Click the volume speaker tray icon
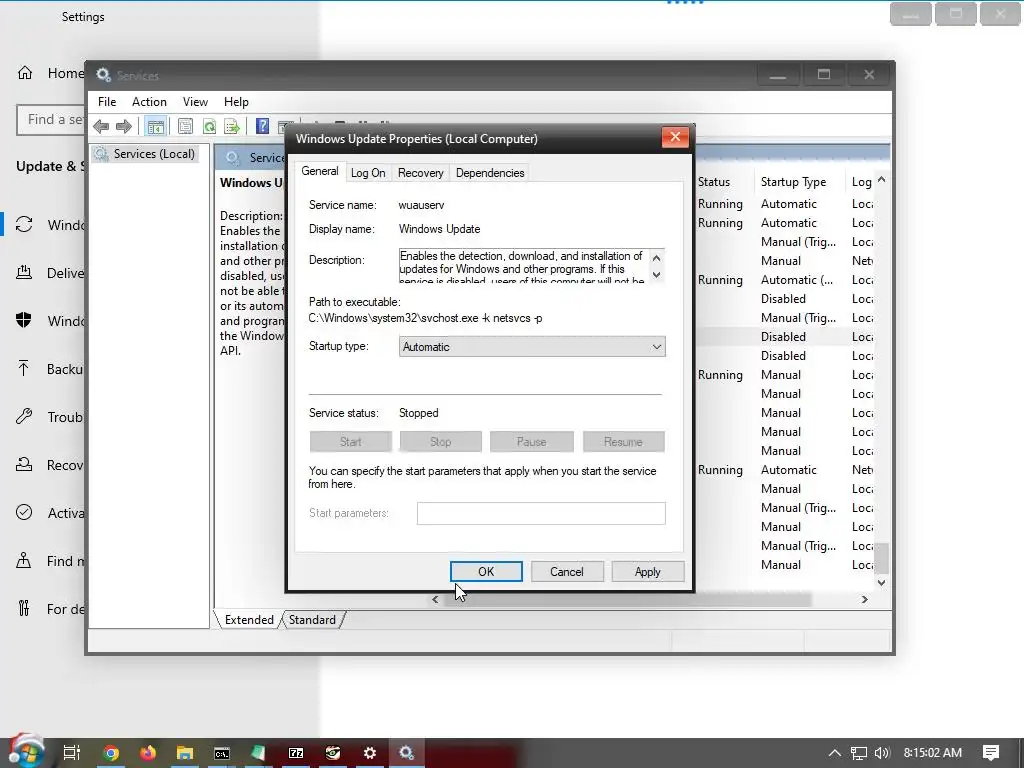 [882, 753]
